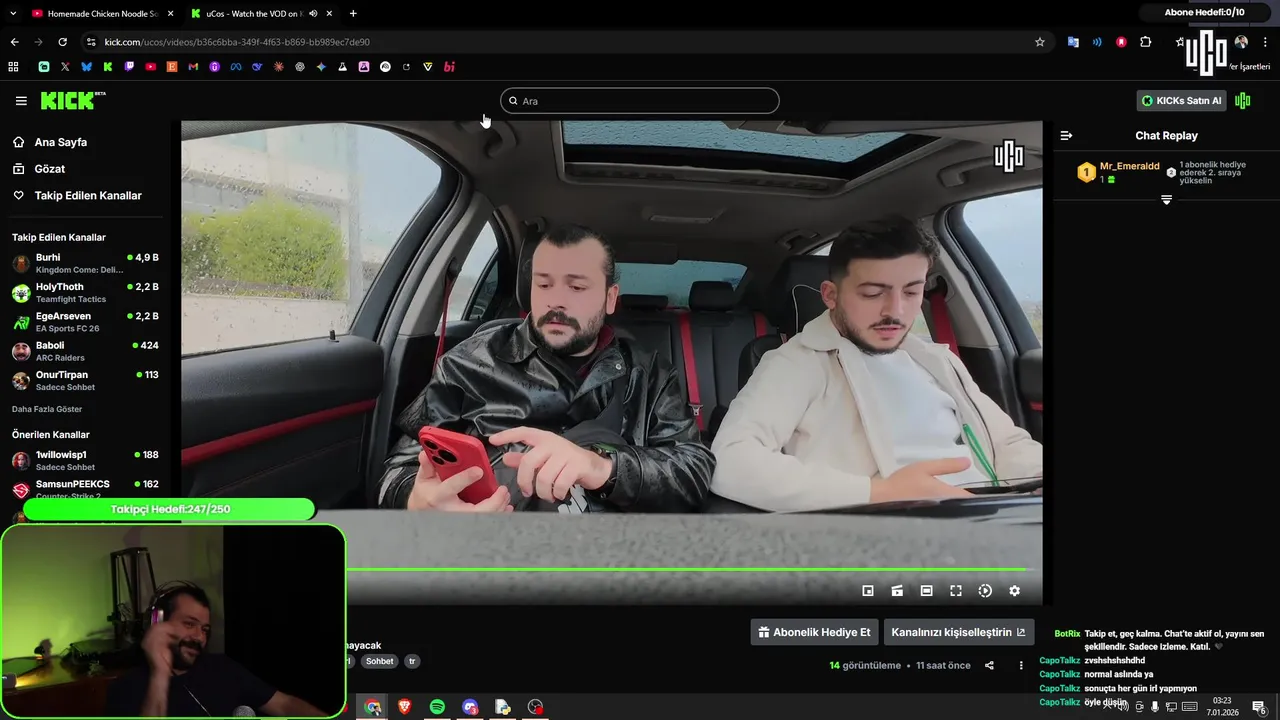Close the Homemade Chicken Noodle tab
Screen dimensions: 1280x720
coord(170,13)
